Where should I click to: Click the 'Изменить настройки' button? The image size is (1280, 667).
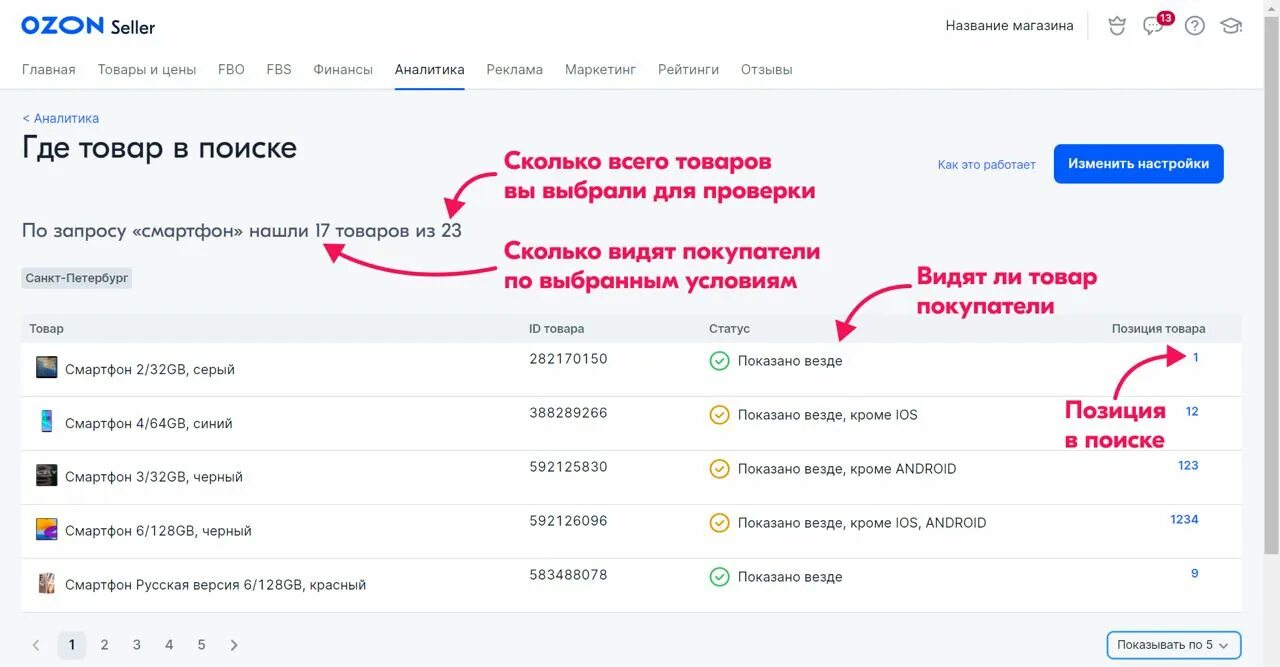[x=1138, y=163]
